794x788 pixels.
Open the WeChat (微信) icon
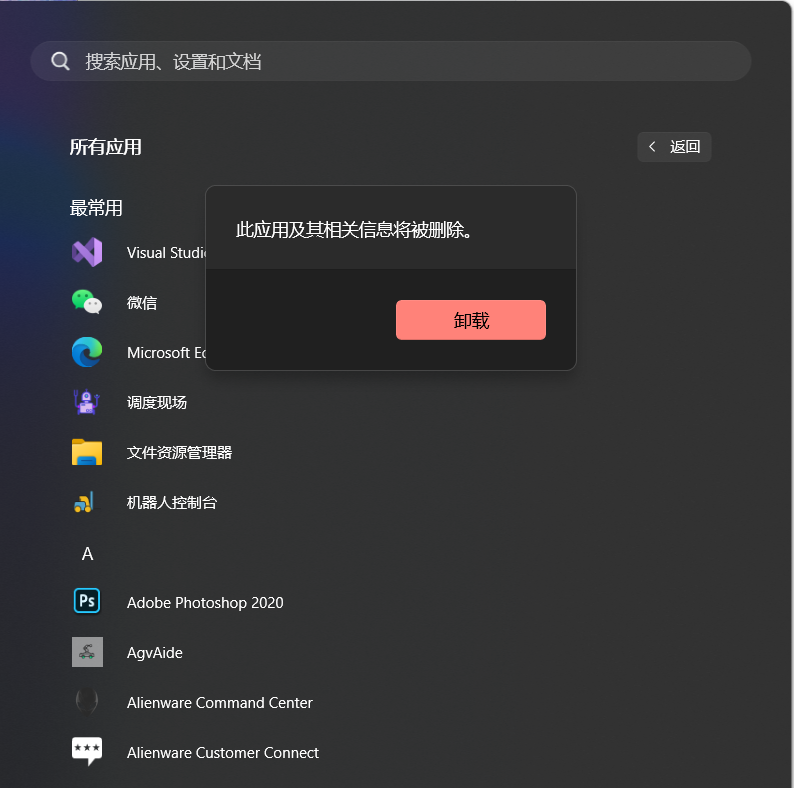click(x=87, y=302)
